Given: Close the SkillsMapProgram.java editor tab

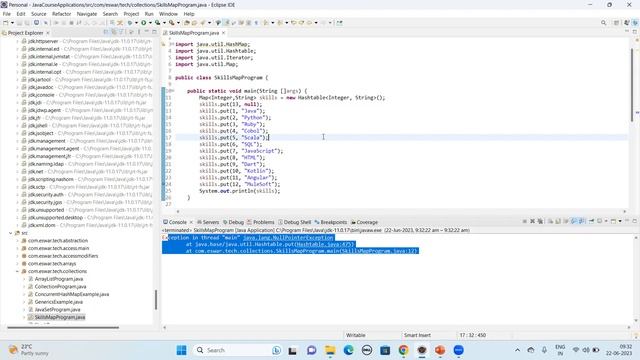Looking at the screenshot, I should coord(223,33).
